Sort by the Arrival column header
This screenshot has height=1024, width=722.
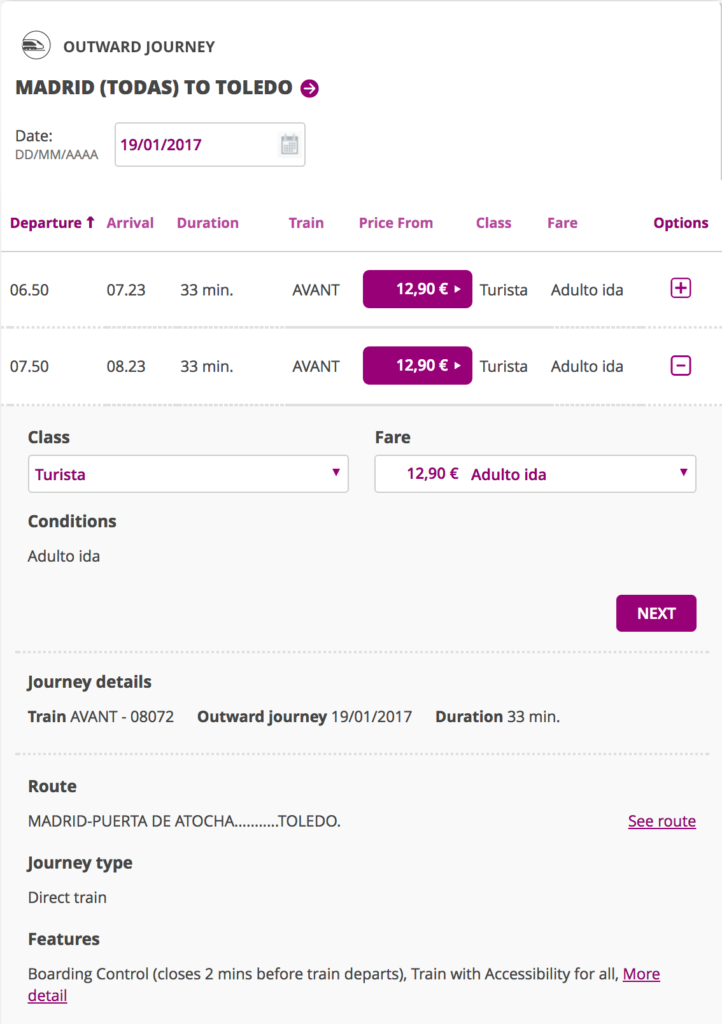[130, 223]
